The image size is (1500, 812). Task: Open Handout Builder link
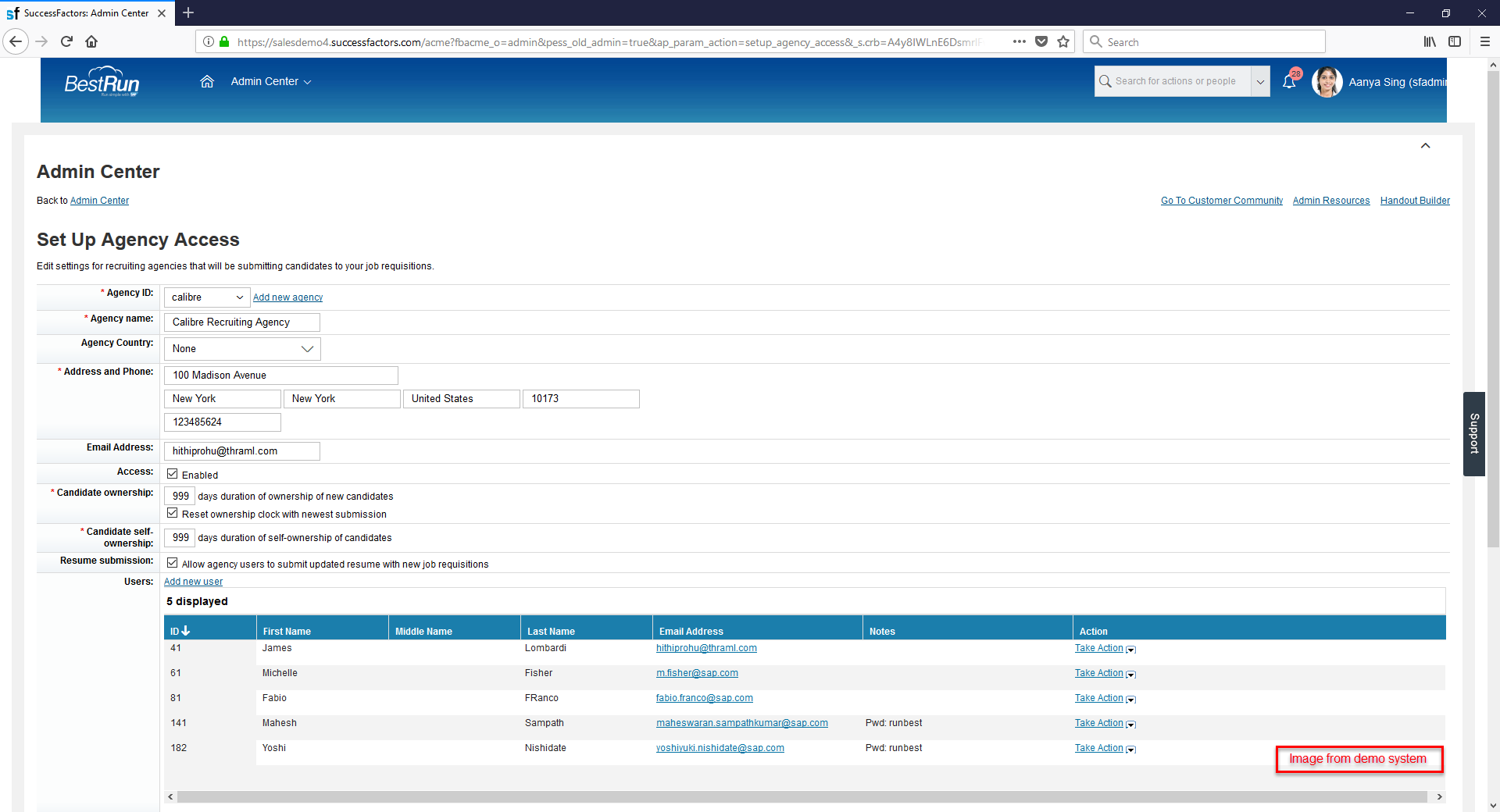(x=1415, y=201)
